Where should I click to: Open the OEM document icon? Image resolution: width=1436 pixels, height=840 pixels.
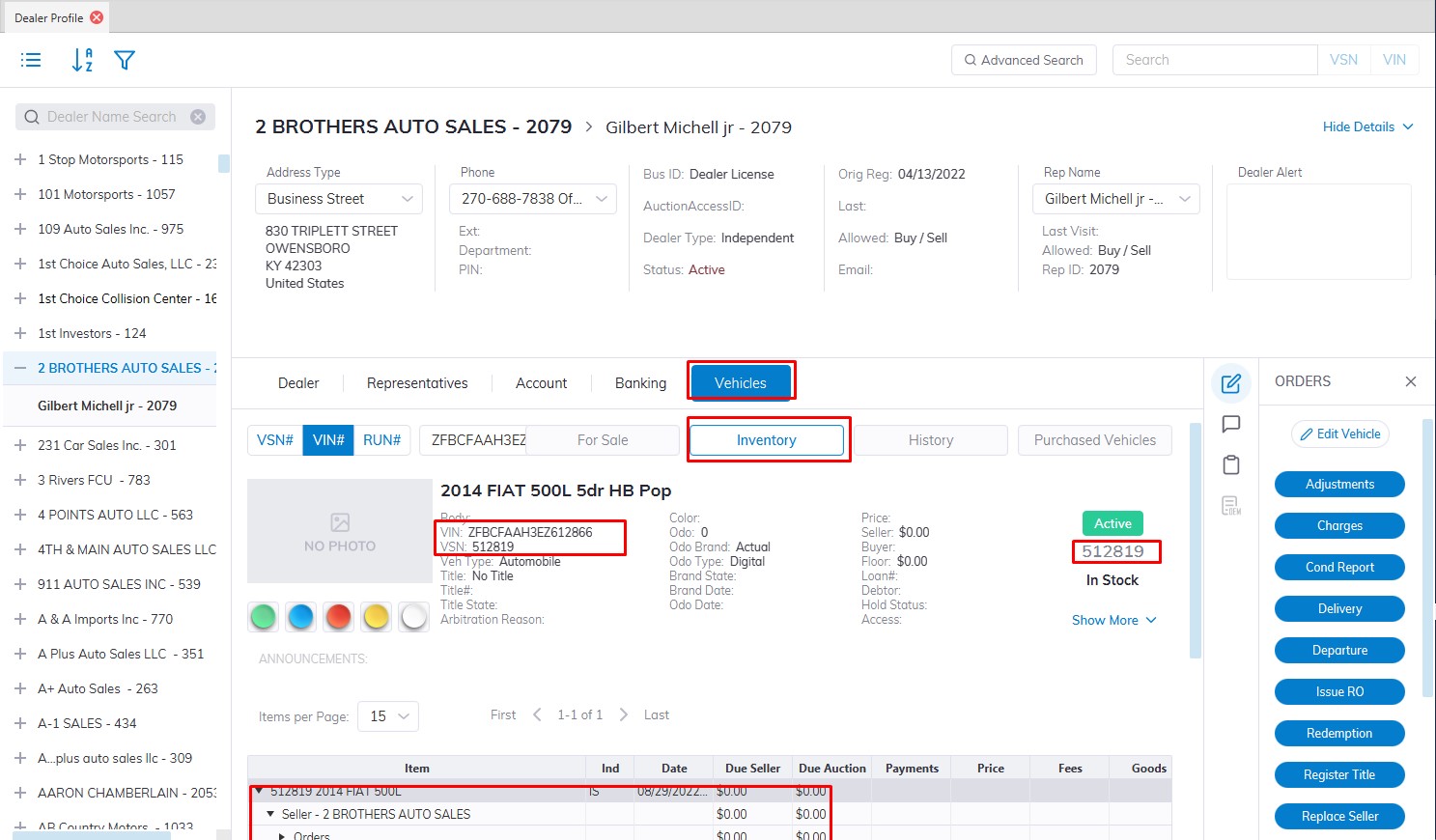click(x=1231, y=505)
